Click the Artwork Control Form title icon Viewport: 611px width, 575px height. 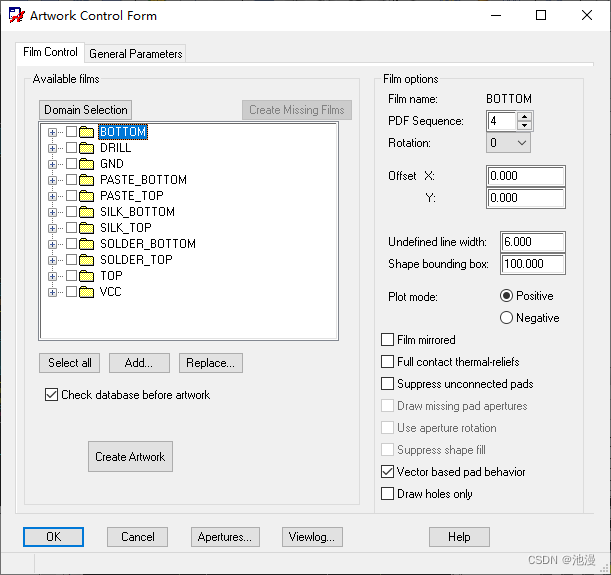pos(16,16)
